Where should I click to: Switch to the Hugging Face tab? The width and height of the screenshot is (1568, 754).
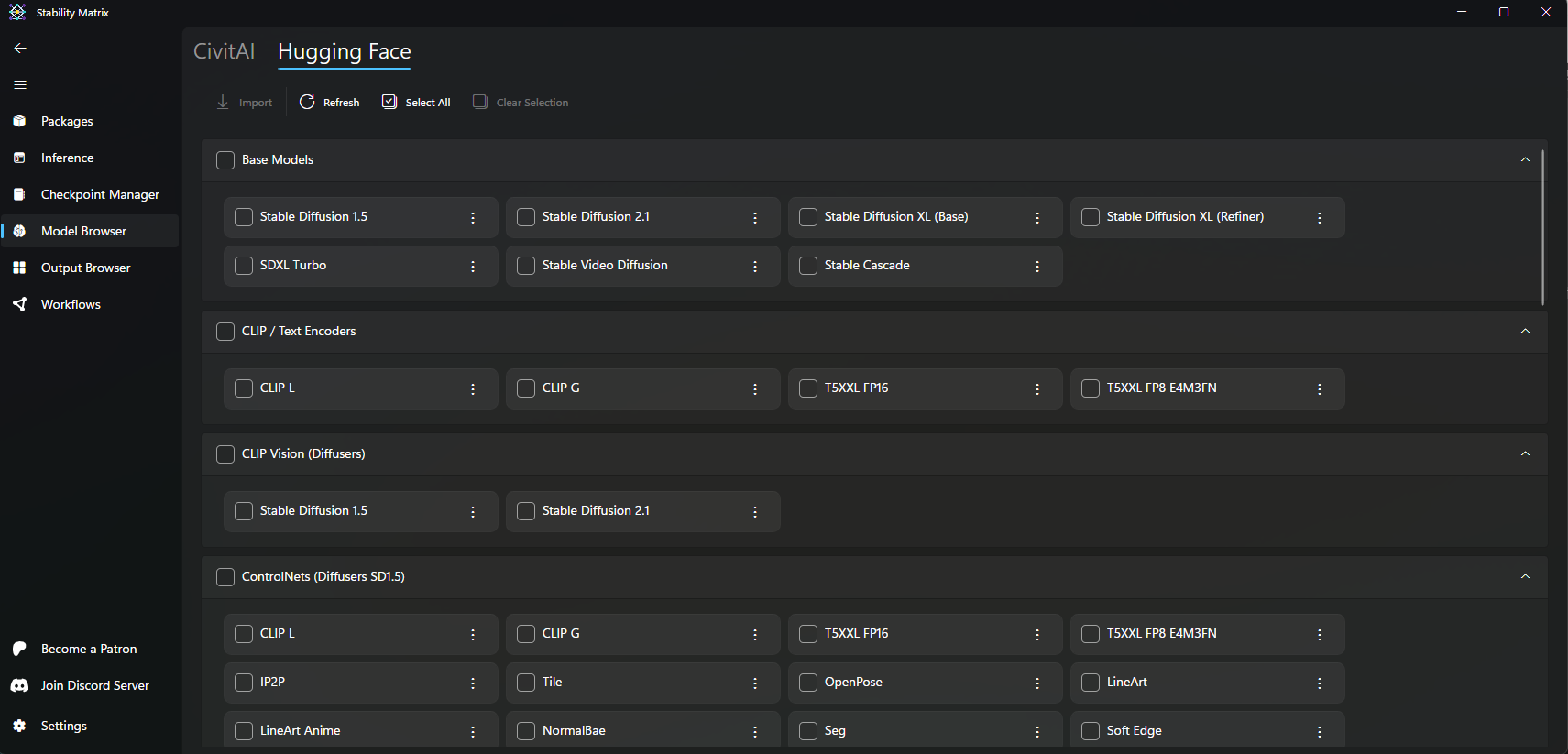click(345, 52)
